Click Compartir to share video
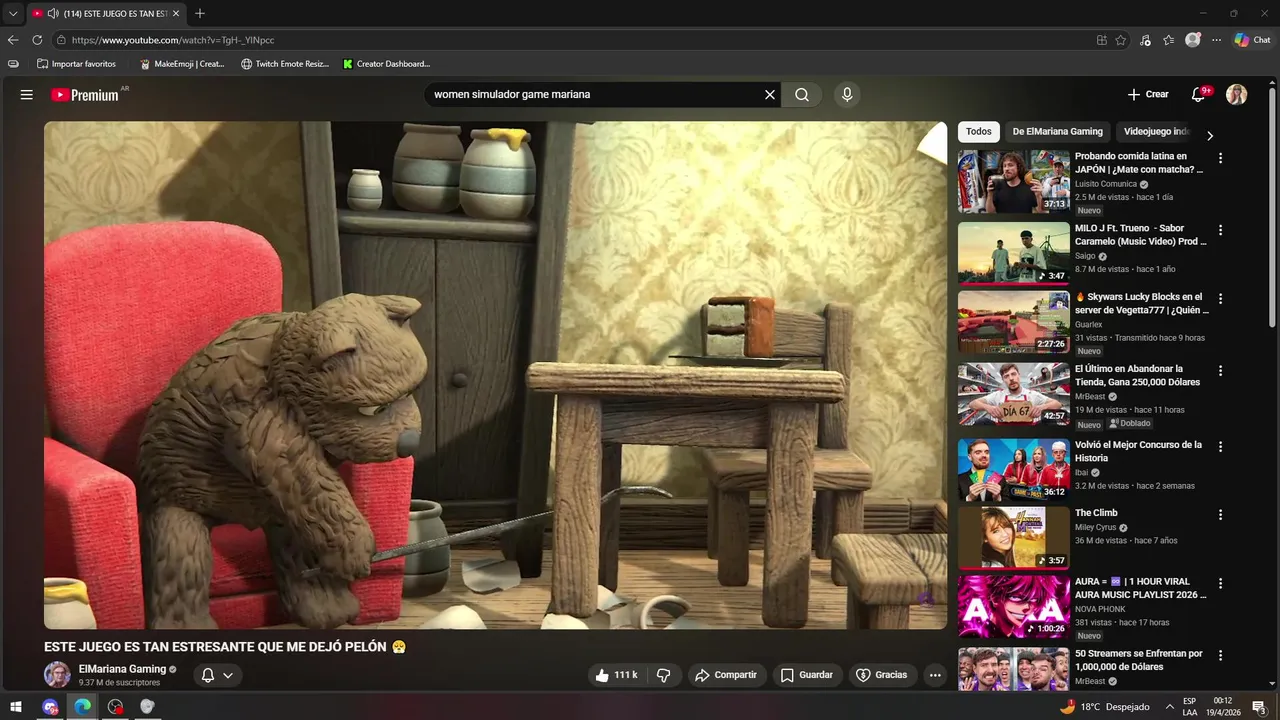Image resolution: width=1280 pixels, height=720 pixels. tap(726, 675)
